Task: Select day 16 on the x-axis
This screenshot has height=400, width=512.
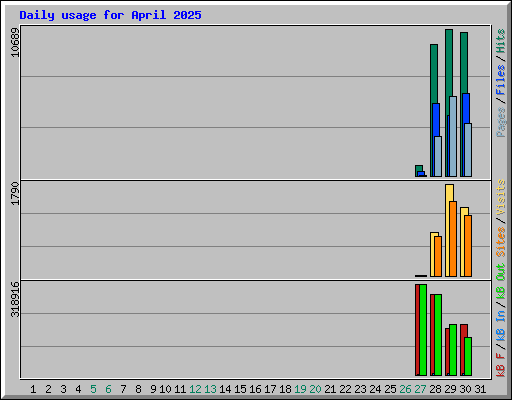Action: coord(255,389)
